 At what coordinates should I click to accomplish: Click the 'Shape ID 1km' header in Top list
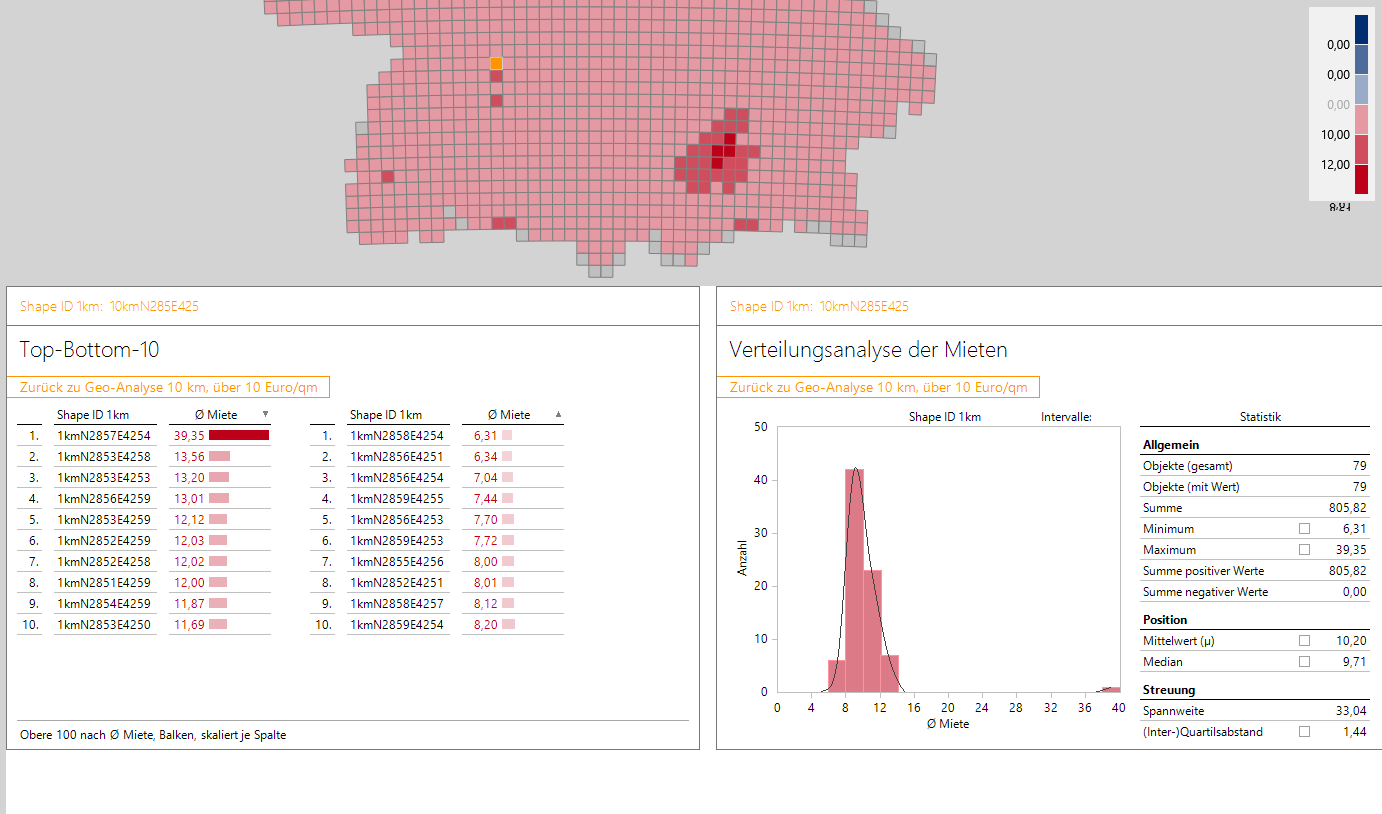point(93,415)
